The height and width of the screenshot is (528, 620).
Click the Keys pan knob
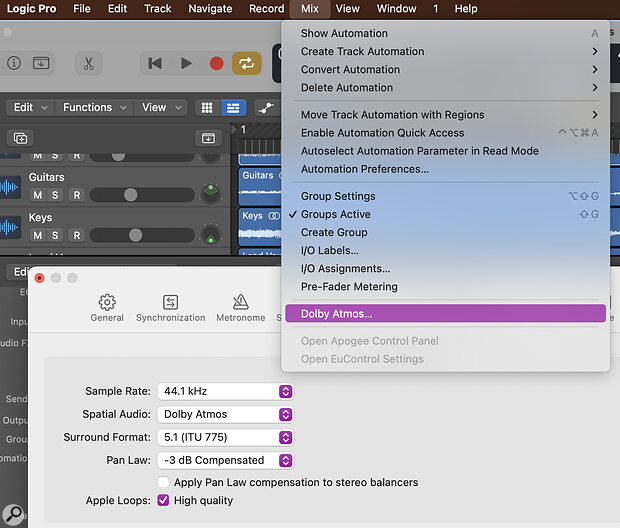pos(211,234)
